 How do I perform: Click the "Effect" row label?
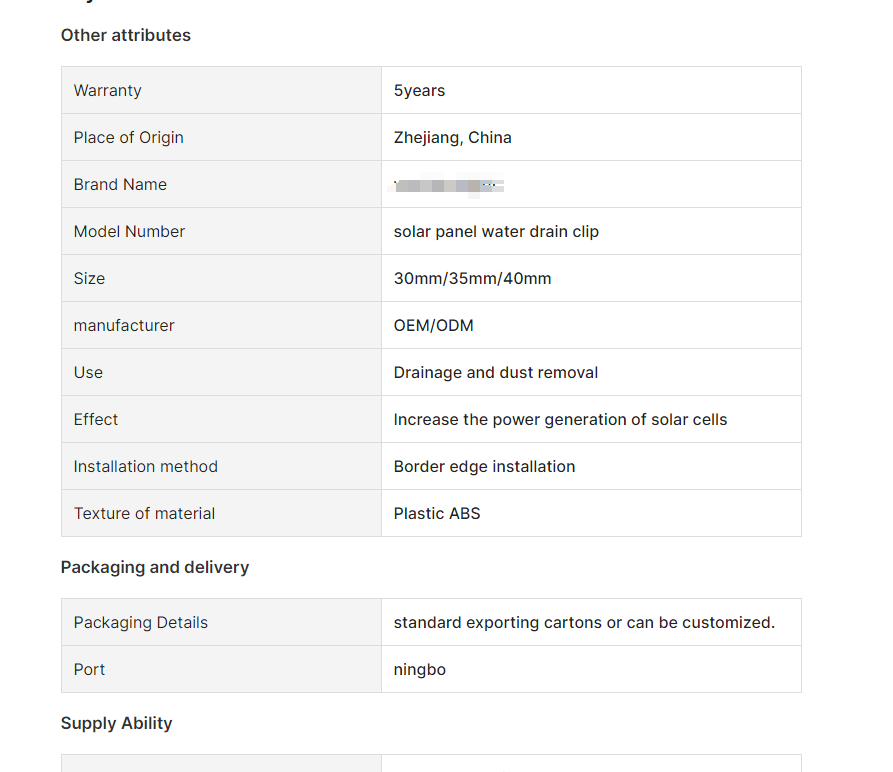[96, 419]
